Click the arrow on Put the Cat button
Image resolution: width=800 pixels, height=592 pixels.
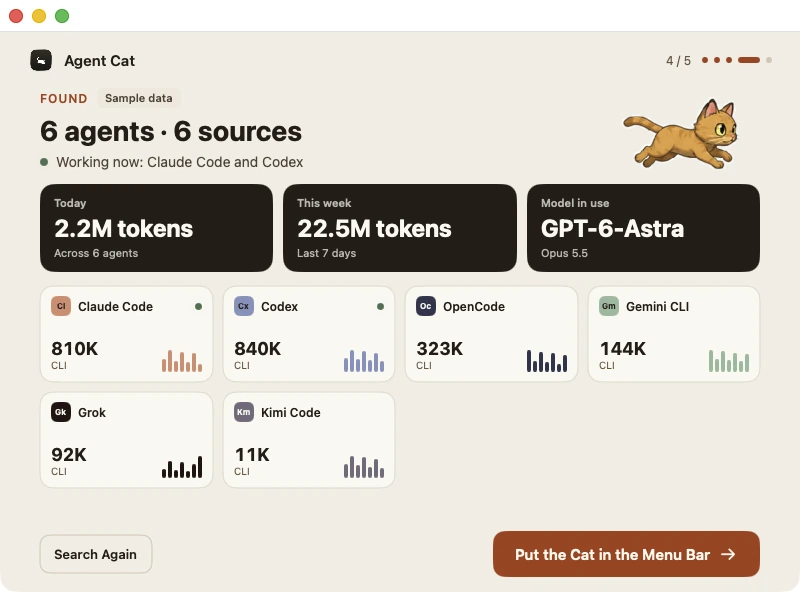point(728,554)
